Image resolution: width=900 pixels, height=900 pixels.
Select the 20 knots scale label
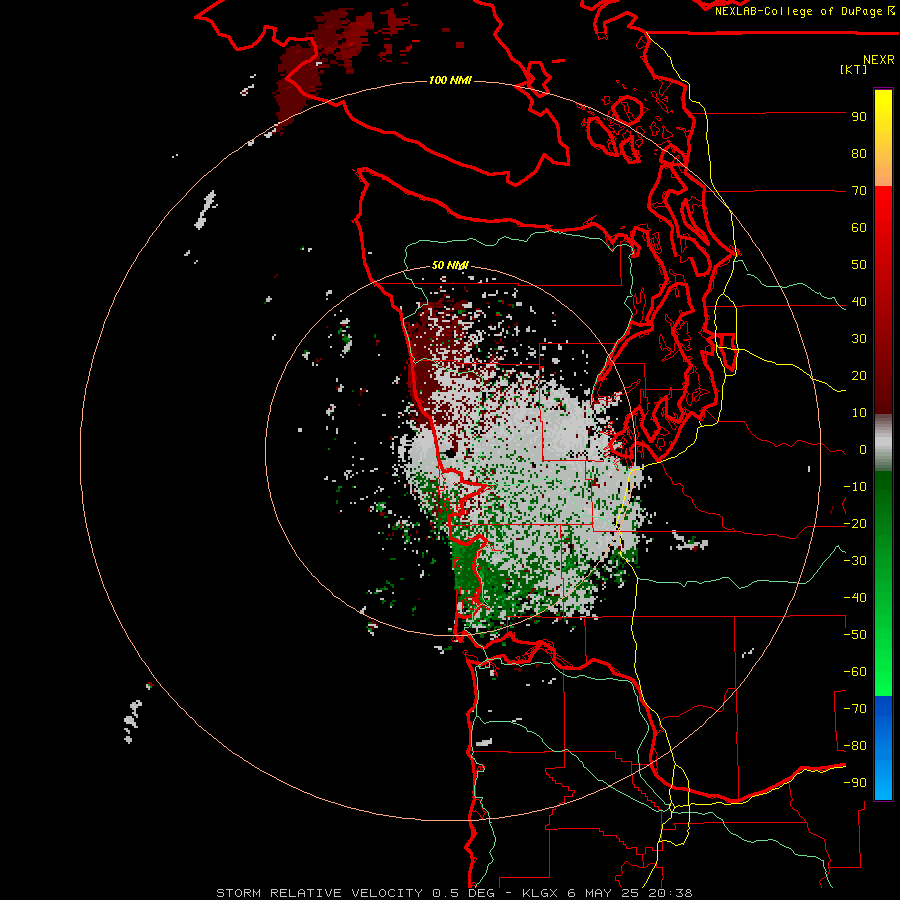click(859, 376)
